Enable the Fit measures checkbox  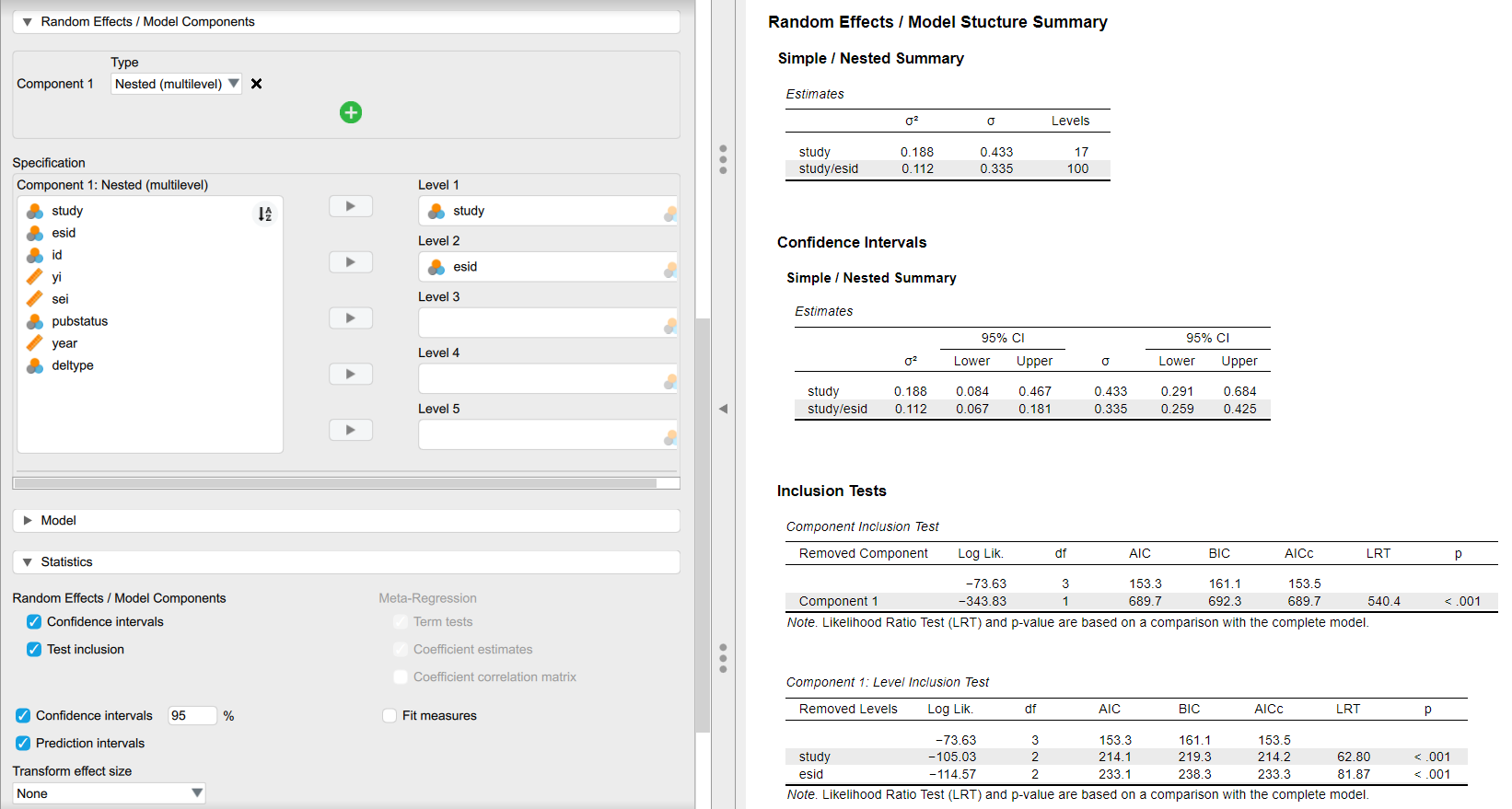click(390, 716)
